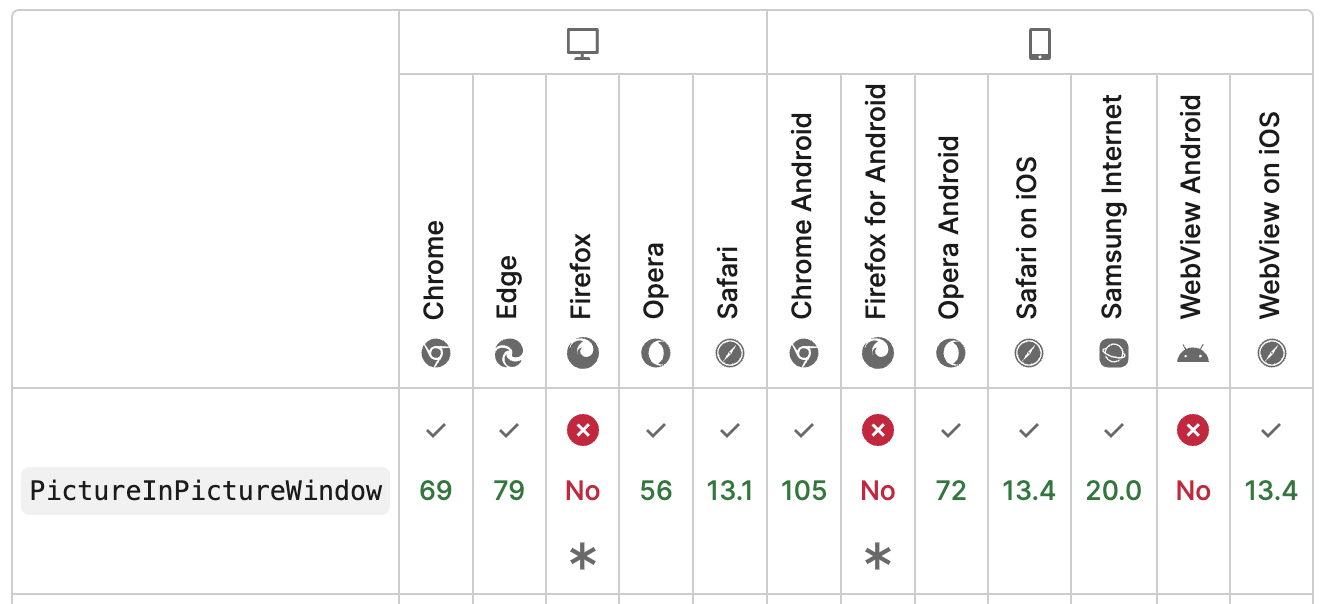The width and height of the screenshot is (1327, 604).
Task: Expand Firefox desktop support notes asterisk
Action: coord(583,558)
